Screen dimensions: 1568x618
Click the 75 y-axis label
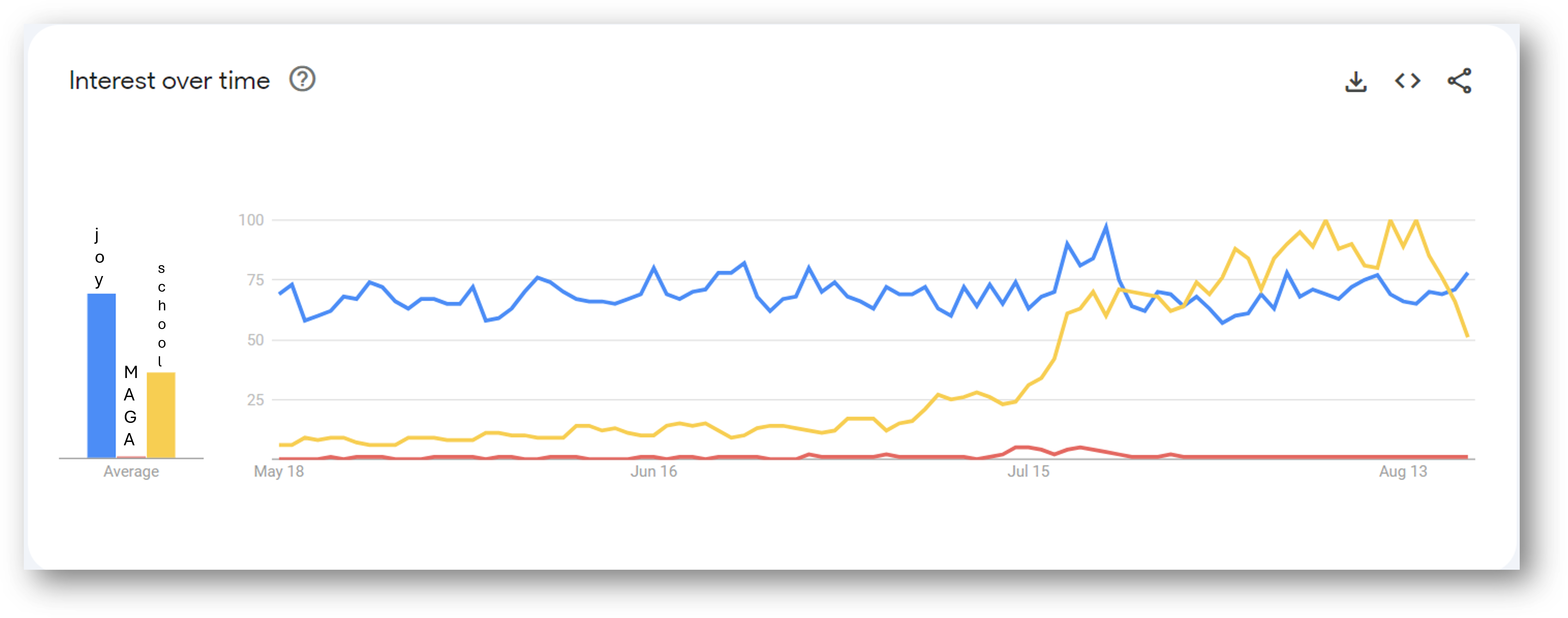pyautogui.click(x=255, y=280)
